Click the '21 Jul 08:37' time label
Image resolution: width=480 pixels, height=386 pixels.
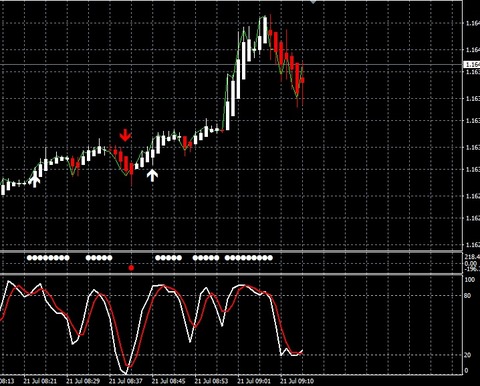pyautogui.click(x=126, y=381)
